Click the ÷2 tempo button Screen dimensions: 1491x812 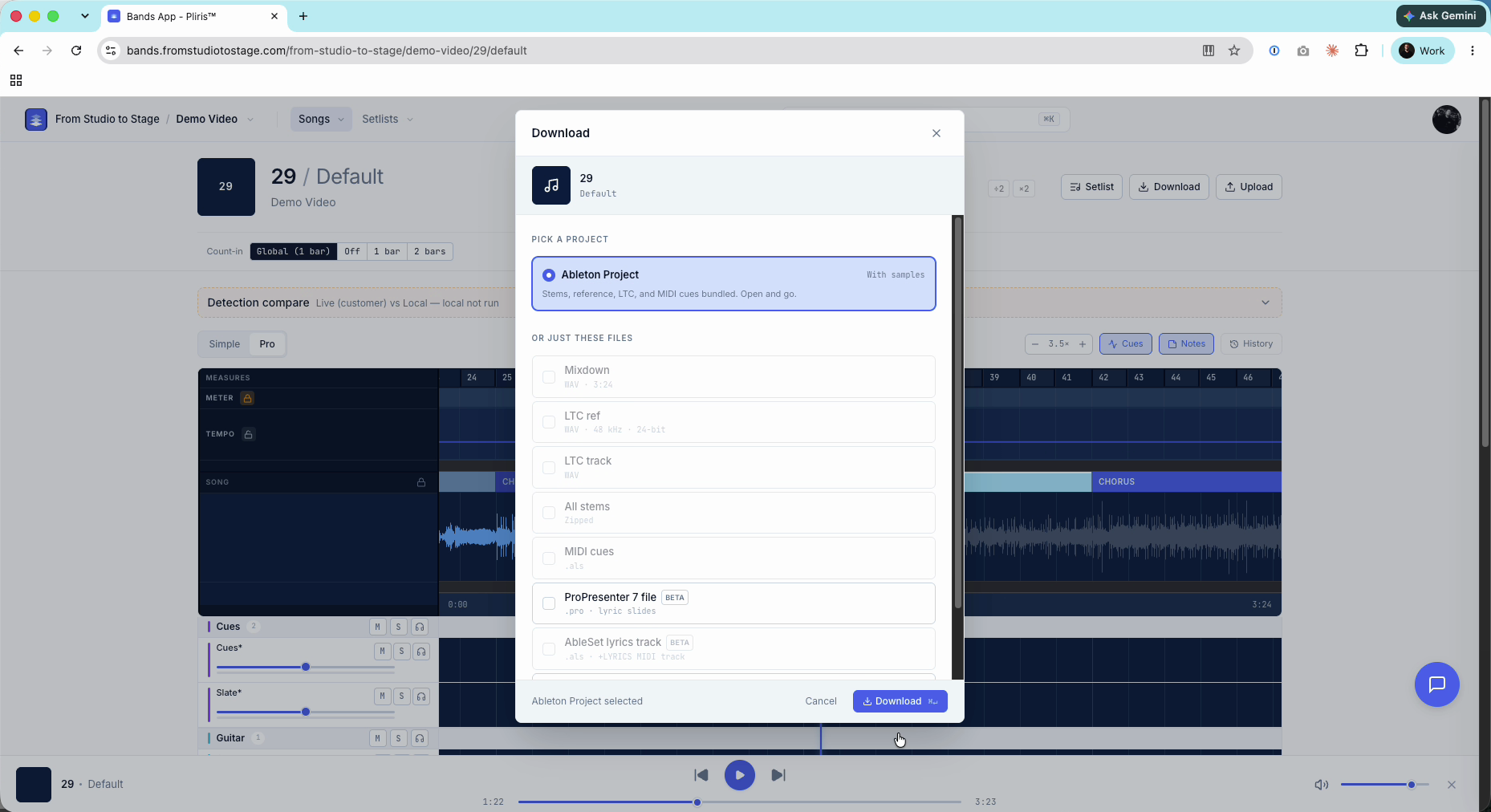pyautogui.click(x=998, y=189)
